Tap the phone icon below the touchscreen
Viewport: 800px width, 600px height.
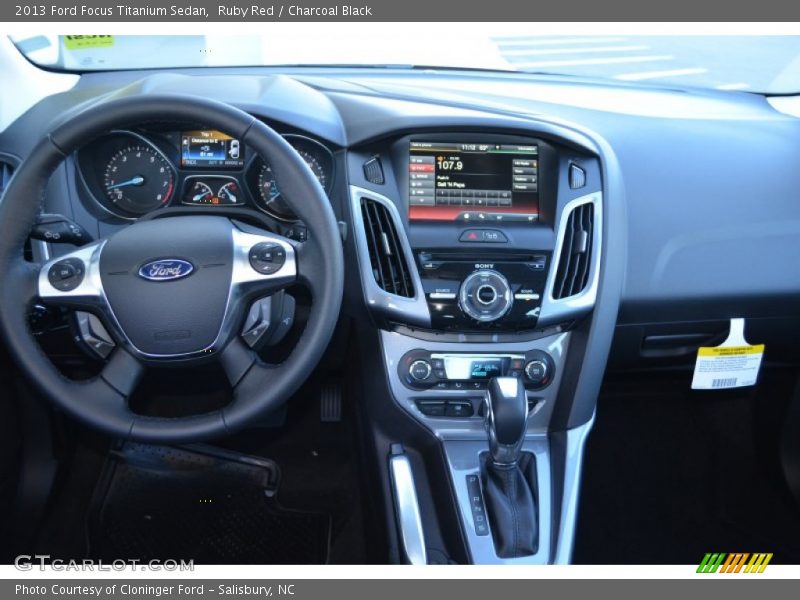click(x=481, y=217)
